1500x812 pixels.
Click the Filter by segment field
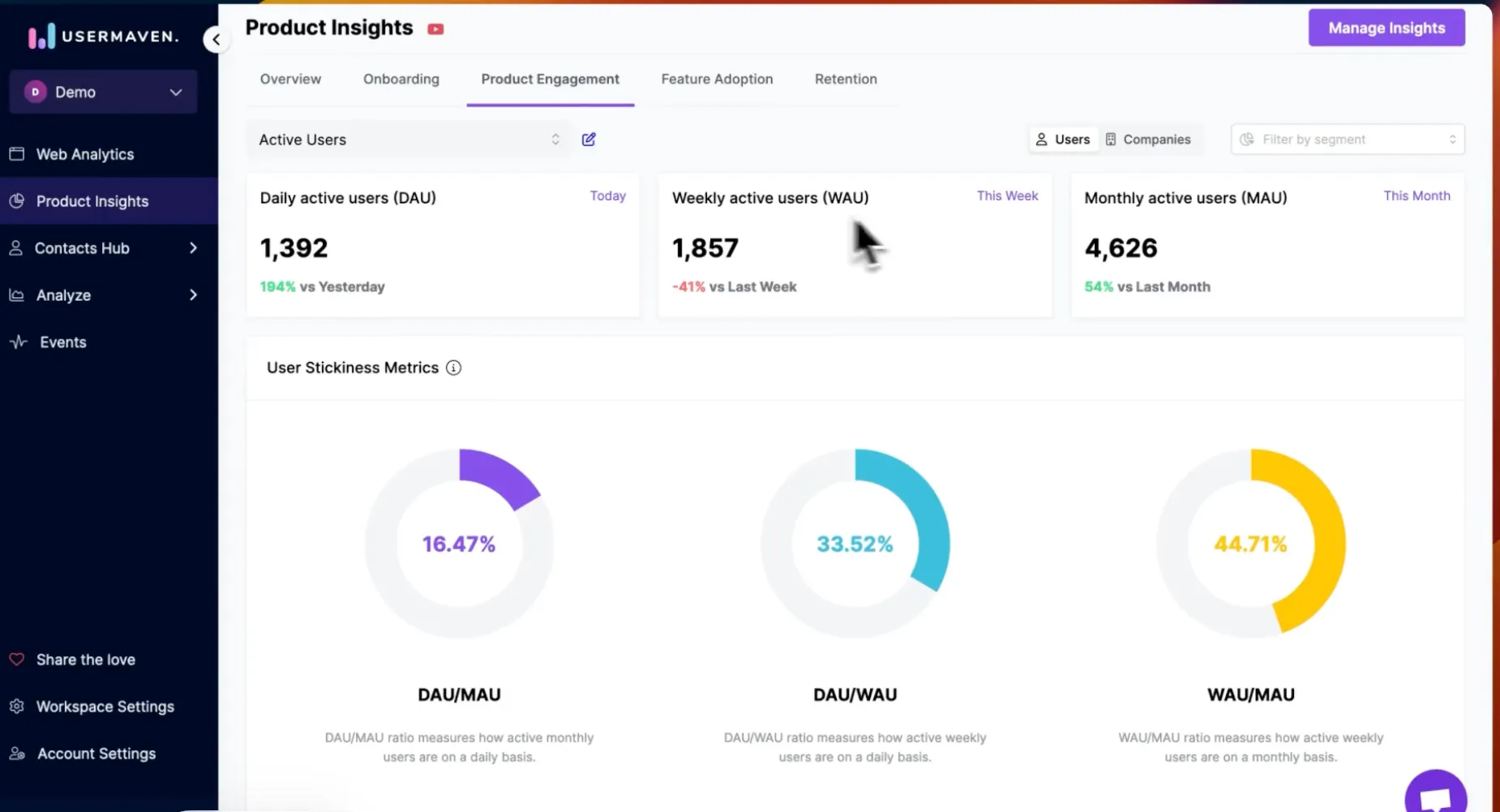click(1347, 139)
